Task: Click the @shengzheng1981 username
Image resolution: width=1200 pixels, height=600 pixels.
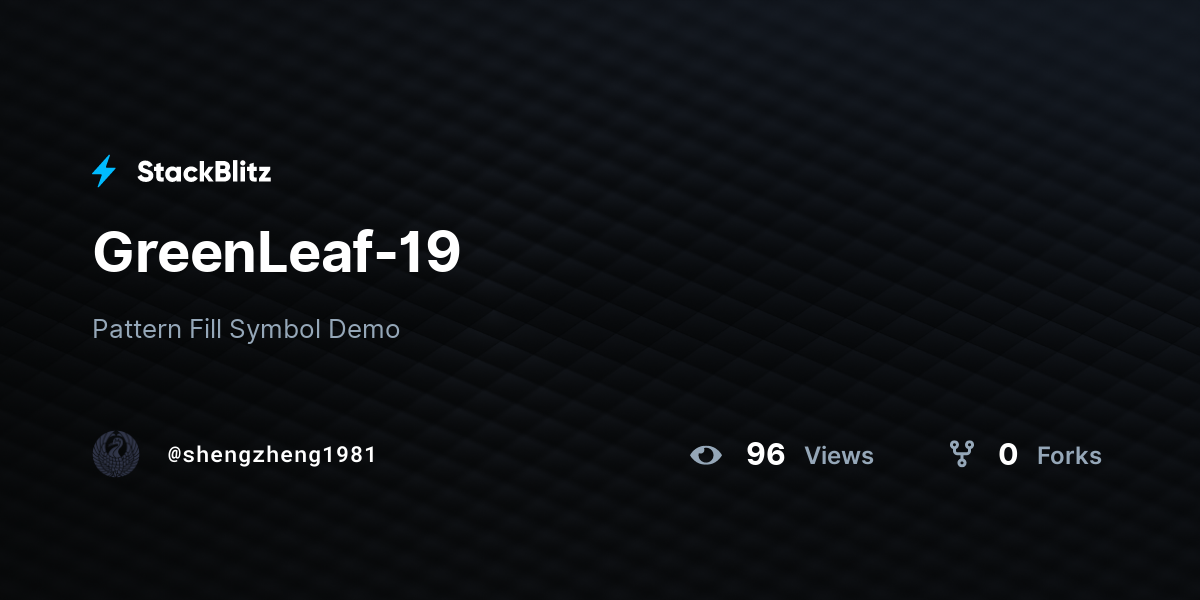Action: (x=272, y=455)
